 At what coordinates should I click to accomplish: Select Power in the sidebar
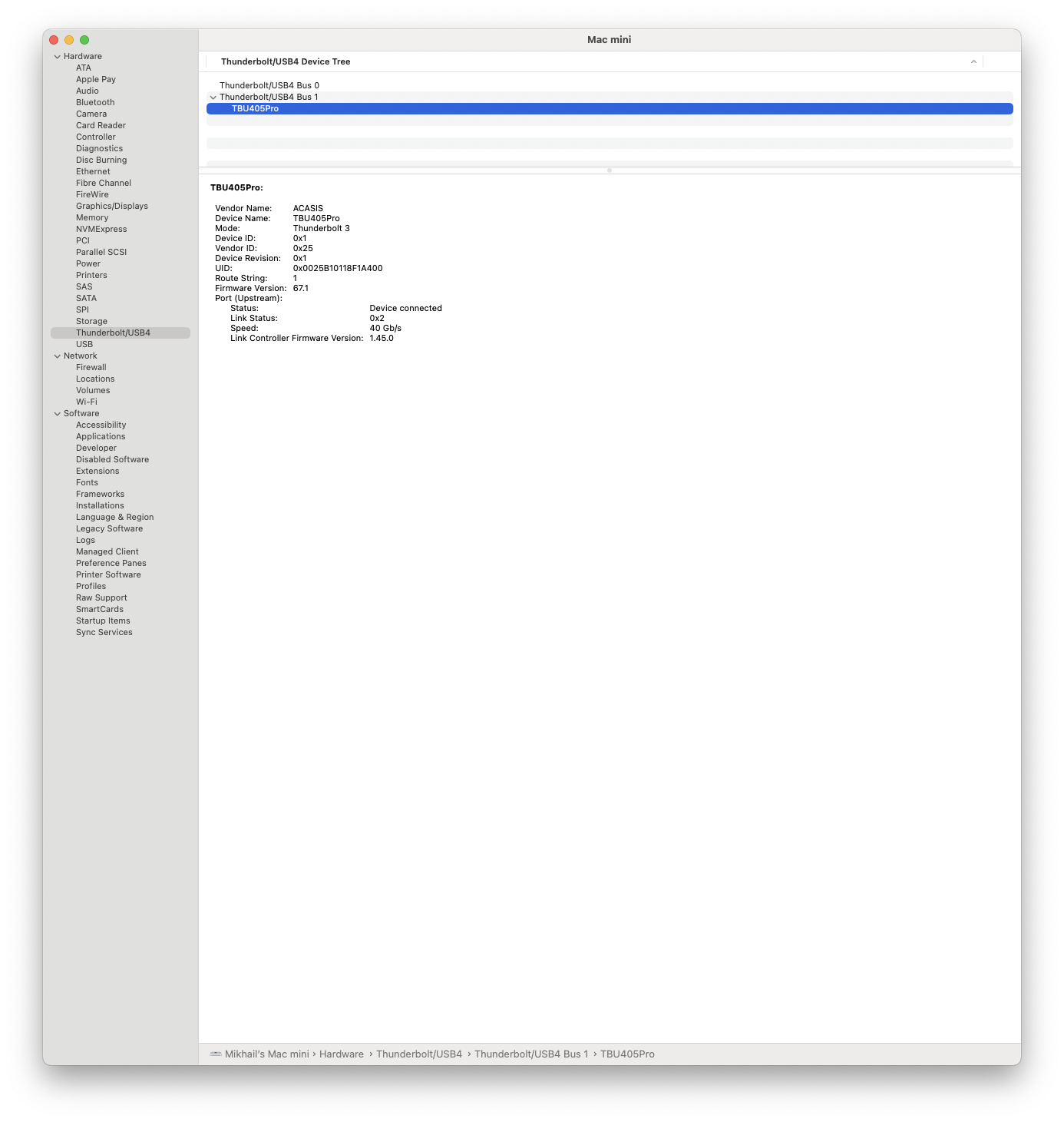(x=88, y=264)
